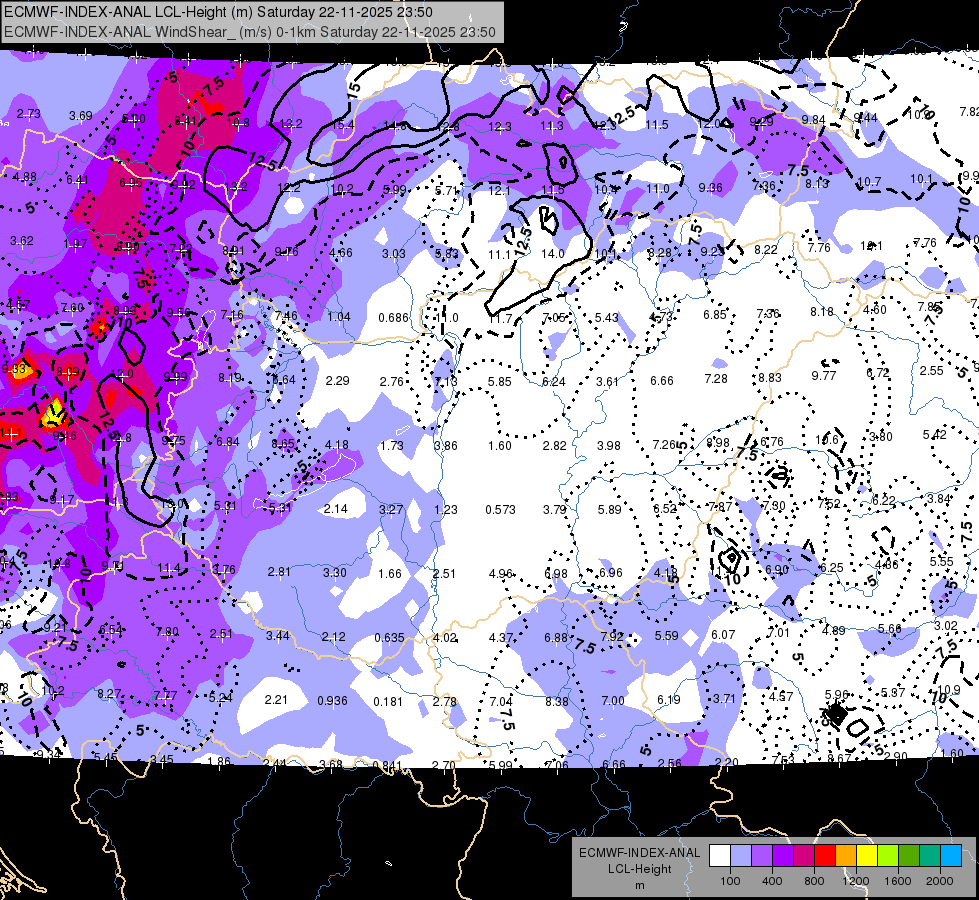The width and height of the screenshot is (979, 900).
Task: Click the wind shear value 6.41
Action: pos(77,180)
